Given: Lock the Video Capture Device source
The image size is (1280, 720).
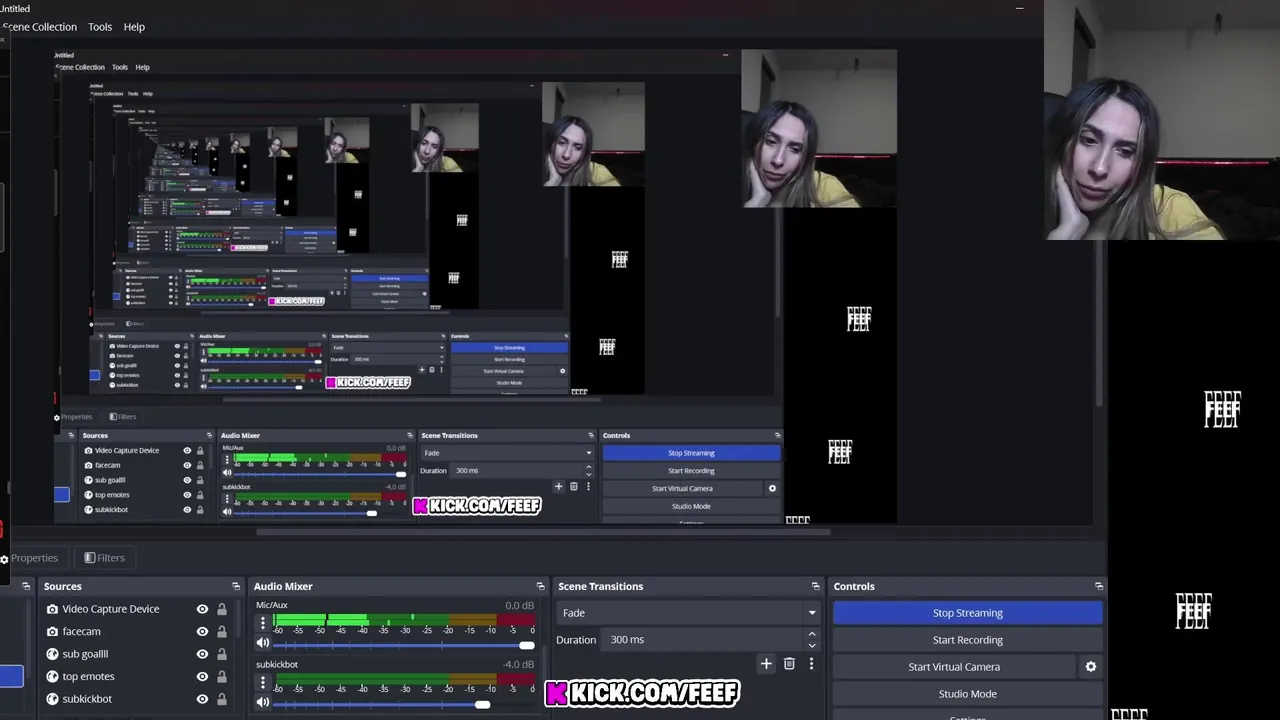Looking at the screenshot, I should click(x=222, y=609).
